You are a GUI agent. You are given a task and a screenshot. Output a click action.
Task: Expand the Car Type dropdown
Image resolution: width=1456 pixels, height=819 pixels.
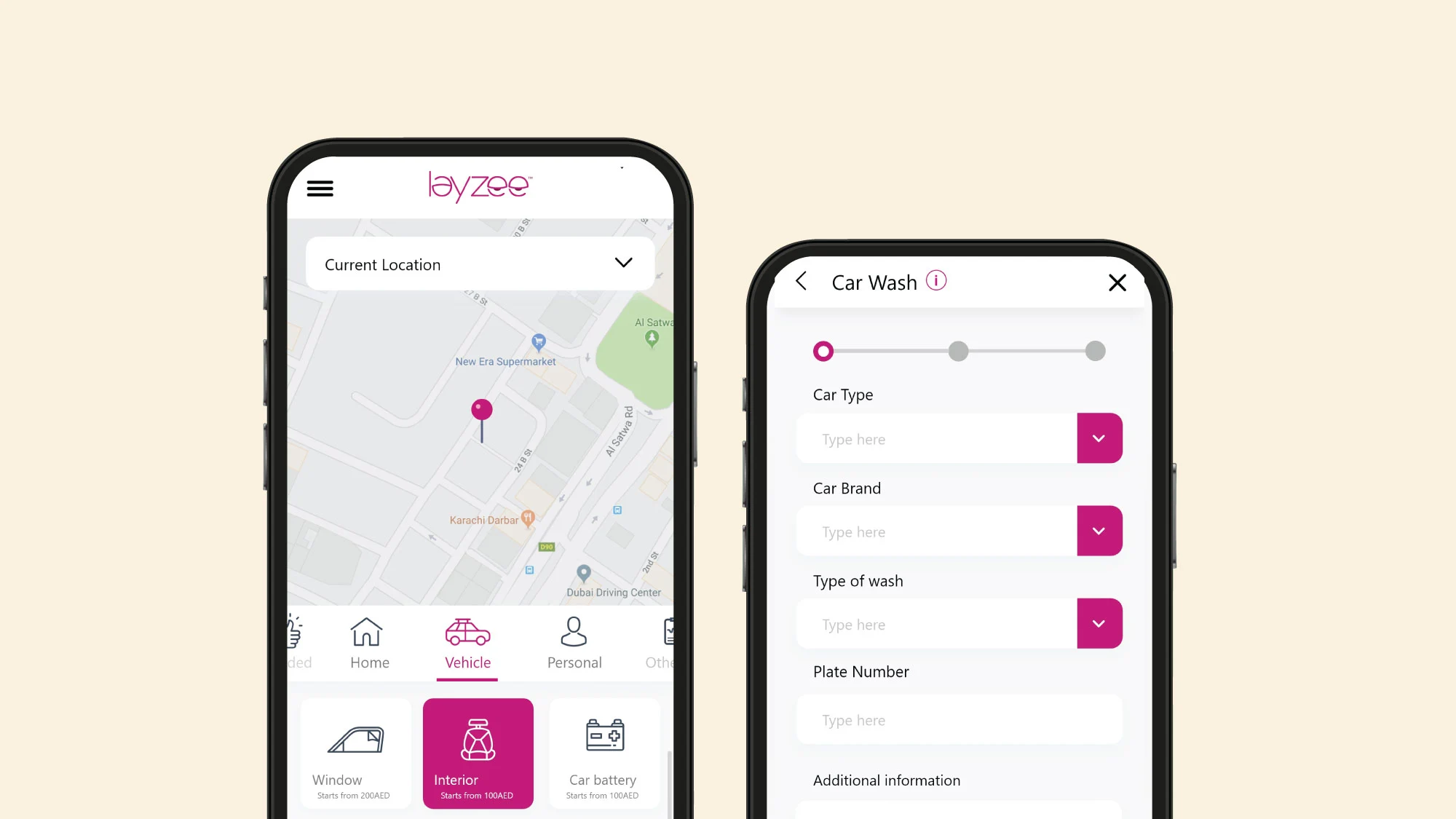[x=1099, y=438]
